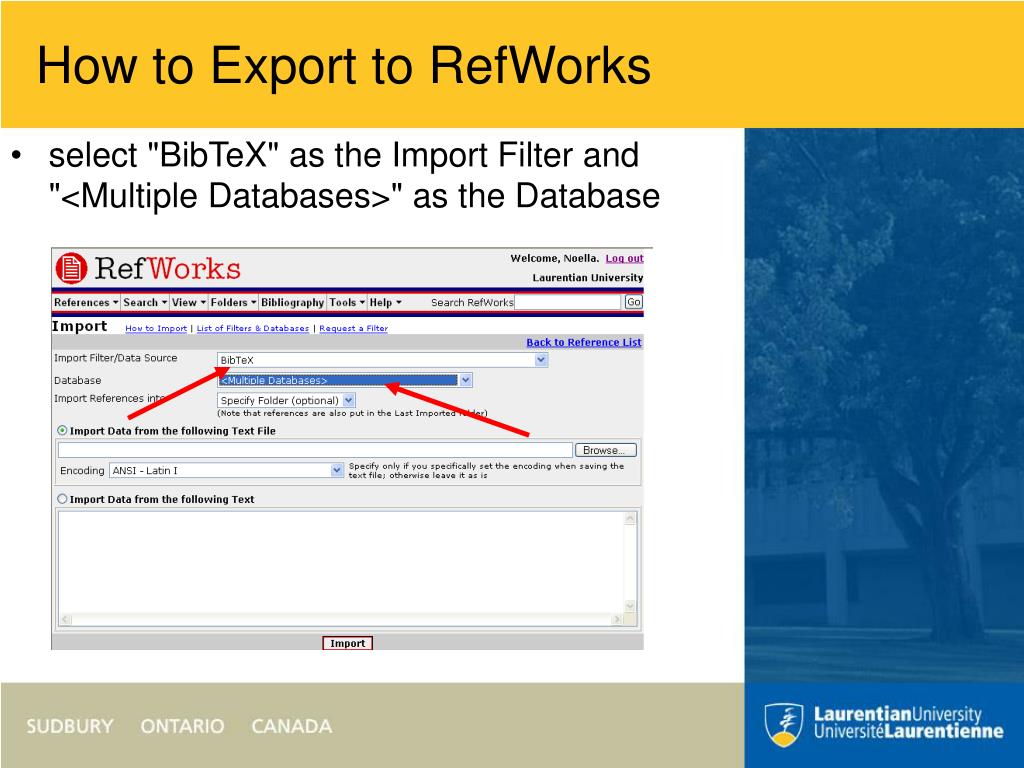
Task: Click the RefWorks logo icon
Action: [x=71, y=268]
